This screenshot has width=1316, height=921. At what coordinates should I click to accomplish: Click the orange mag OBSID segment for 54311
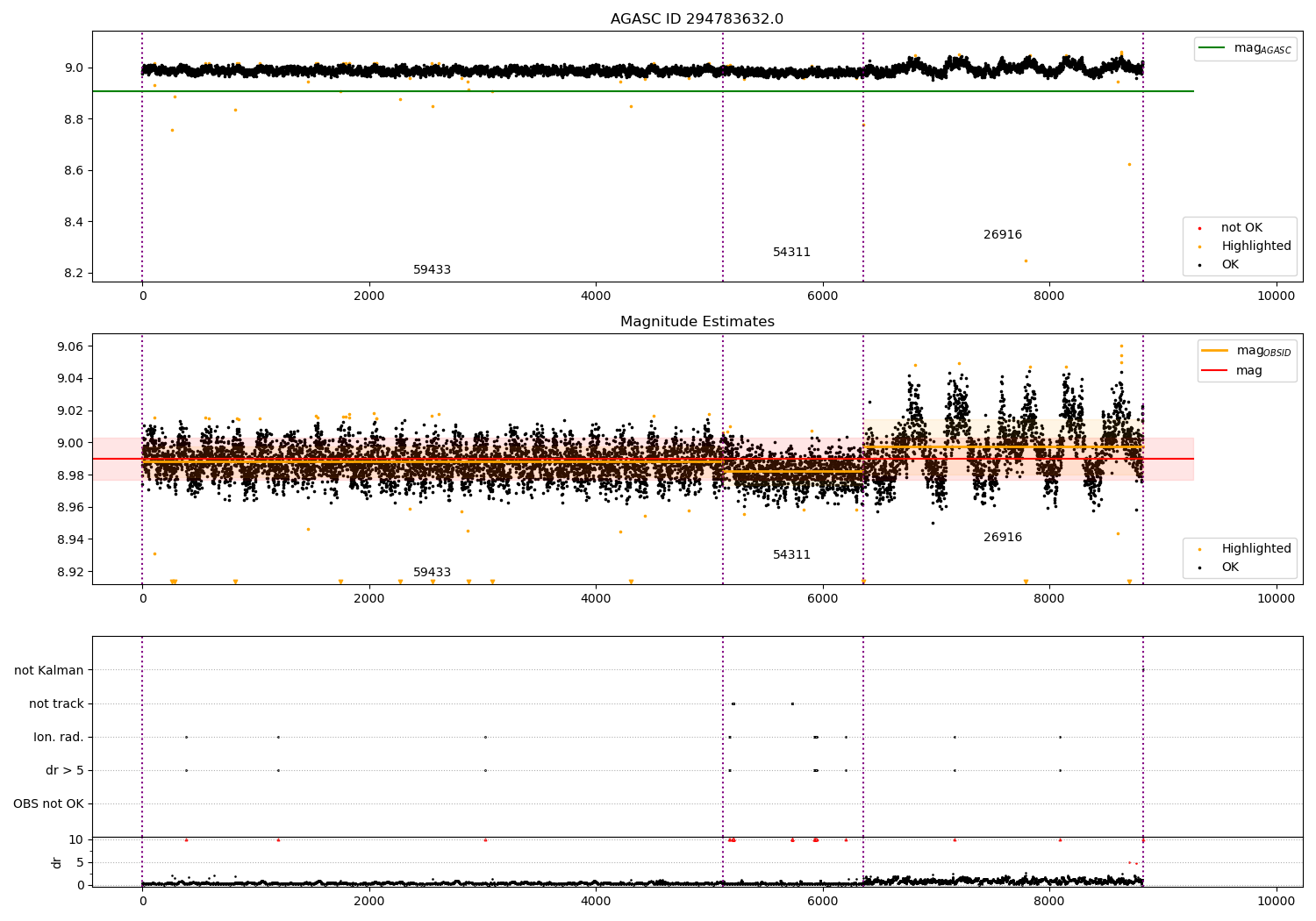pyautogui.click(x=793, y=472)
